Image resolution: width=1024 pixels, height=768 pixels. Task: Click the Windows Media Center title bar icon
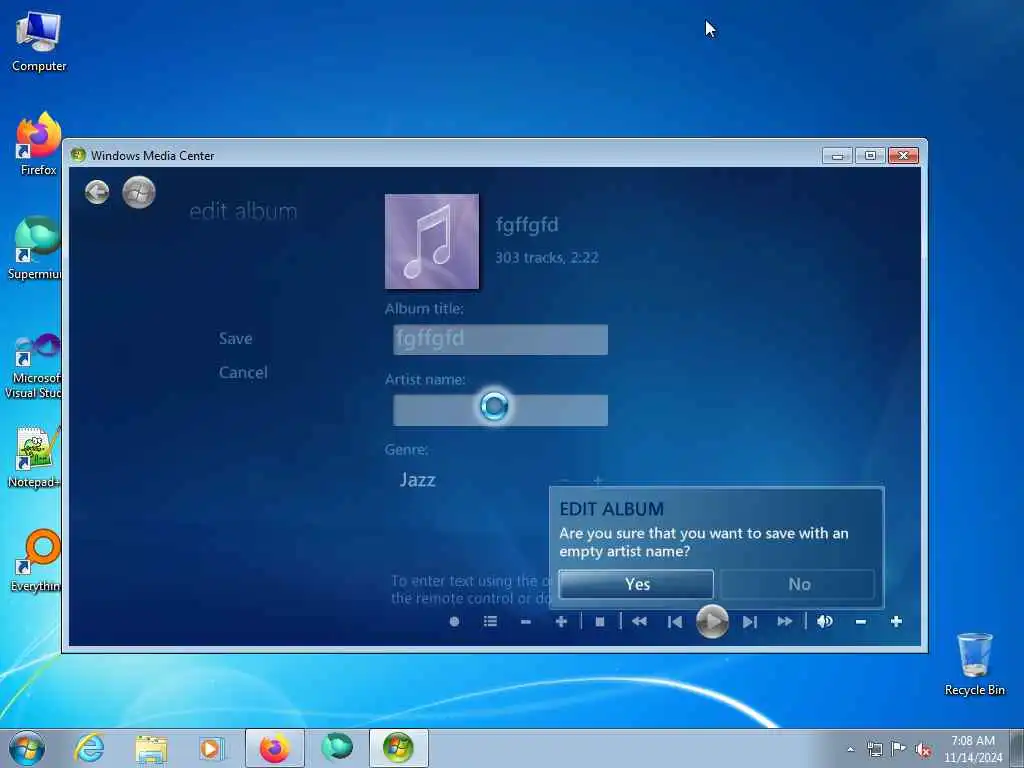coord(78,155)
